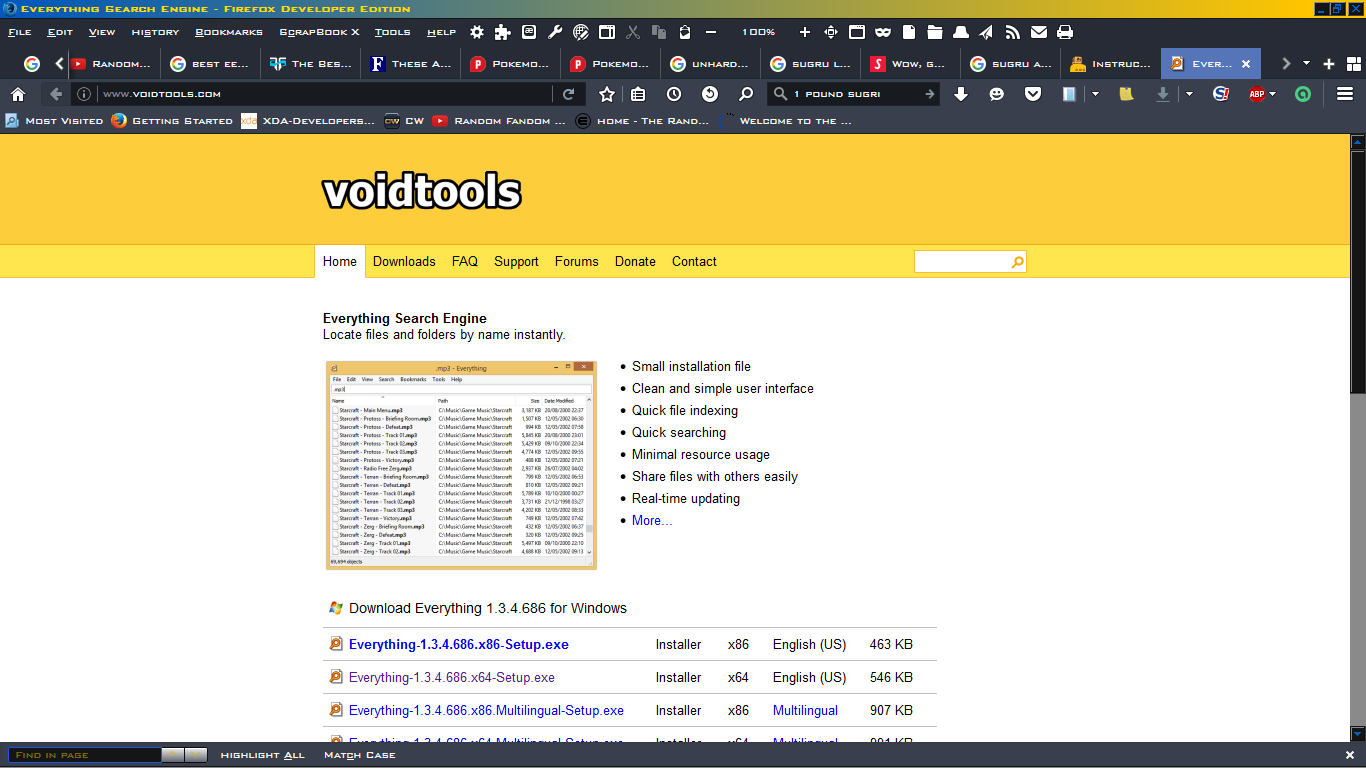
Task: Click the zoom in plus button
Action: (805, 32)
